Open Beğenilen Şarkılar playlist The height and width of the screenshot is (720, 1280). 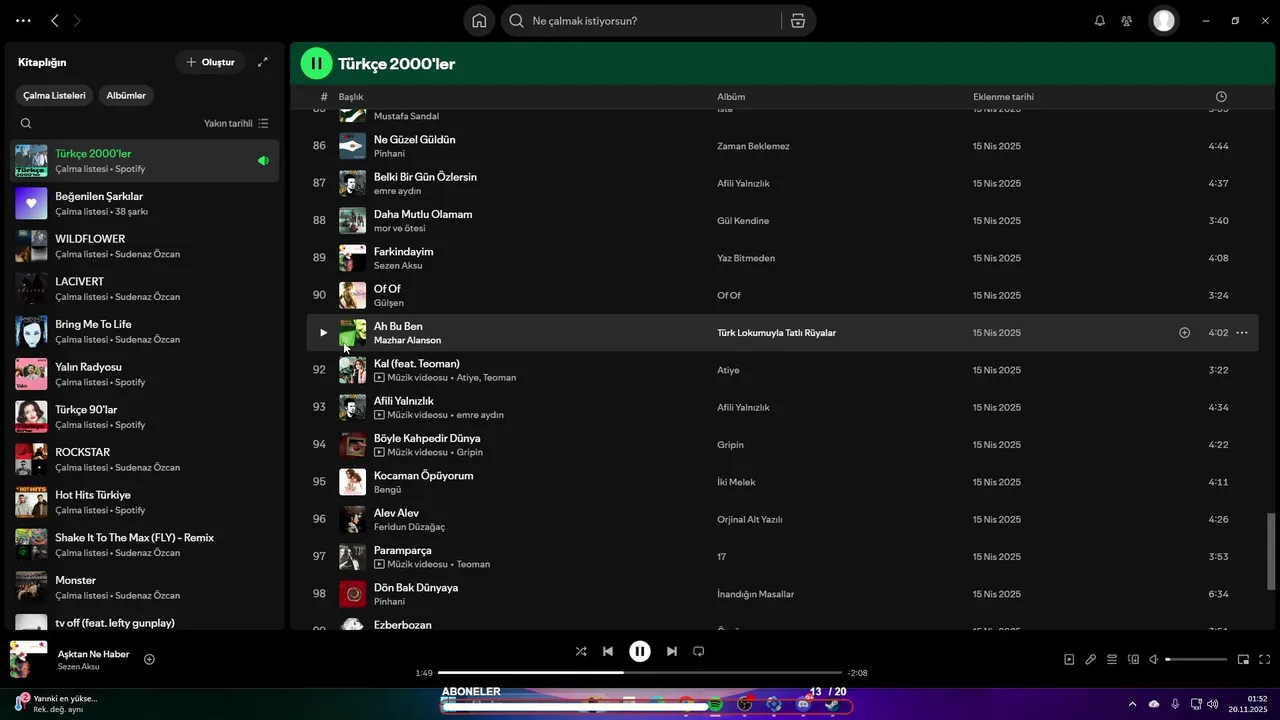[145, 203]
